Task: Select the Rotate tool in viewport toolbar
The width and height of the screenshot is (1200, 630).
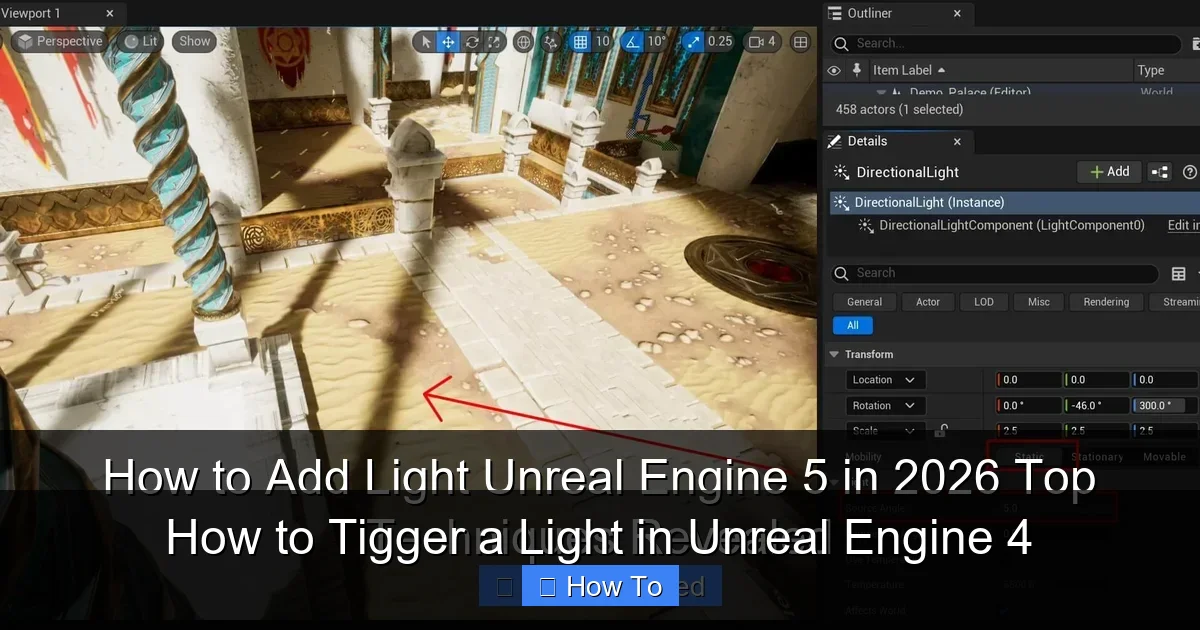Action: point(470,42)
